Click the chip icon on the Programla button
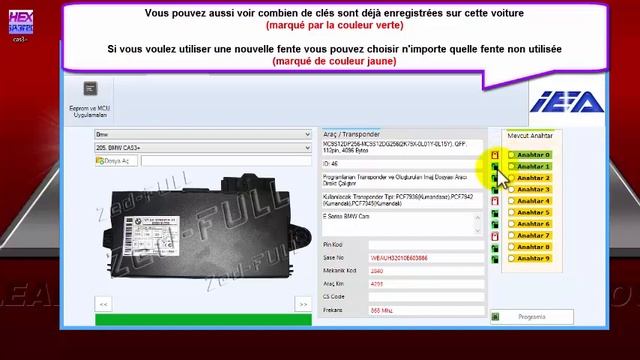 click(x=496, y=317)
